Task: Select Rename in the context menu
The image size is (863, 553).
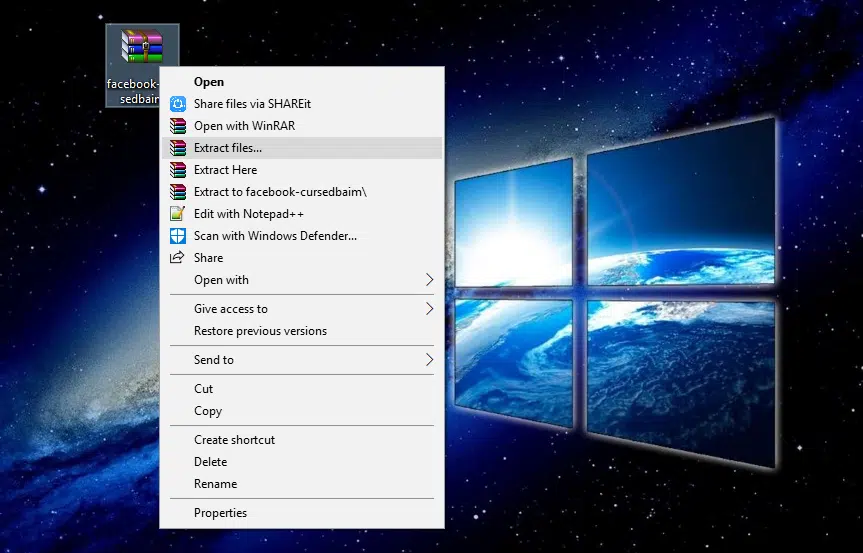Action: (x=216, y=484)
